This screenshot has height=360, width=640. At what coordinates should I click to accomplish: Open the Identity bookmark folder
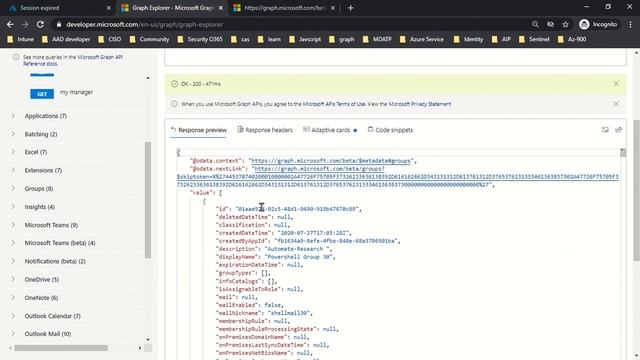[468, 39]
